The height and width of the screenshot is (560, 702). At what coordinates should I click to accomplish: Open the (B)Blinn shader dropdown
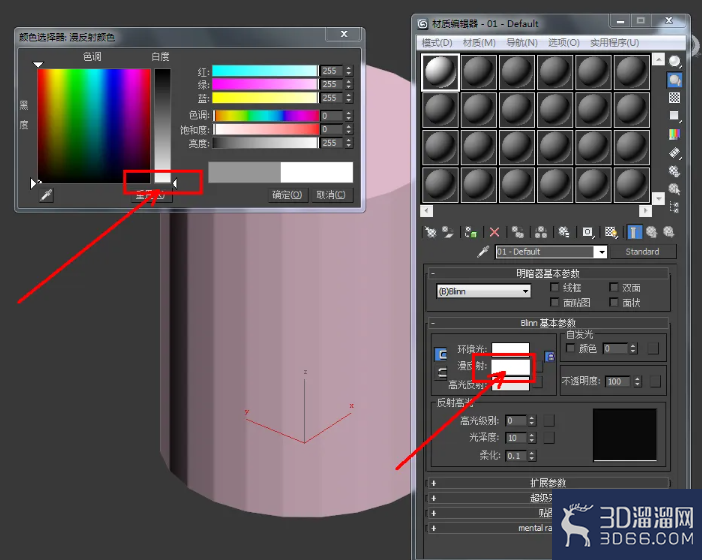[484, 291]
